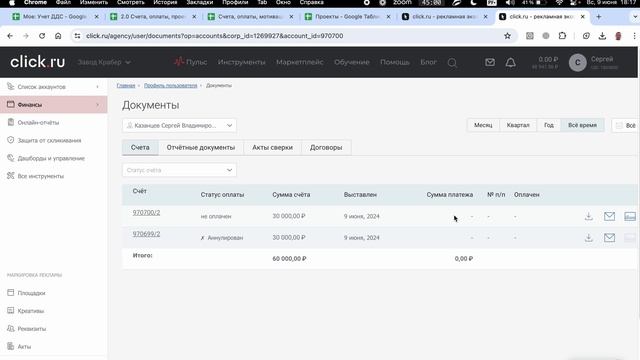Open the Chrome tab list arrow
The height and width of the screenshot is (360, 640).
click(635, 17)
